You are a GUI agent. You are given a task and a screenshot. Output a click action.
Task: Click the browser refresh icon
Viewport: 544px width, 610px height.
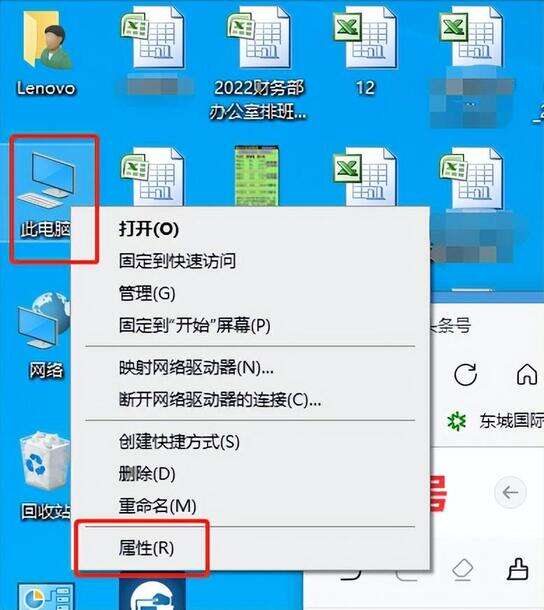[x=465, y=375]
